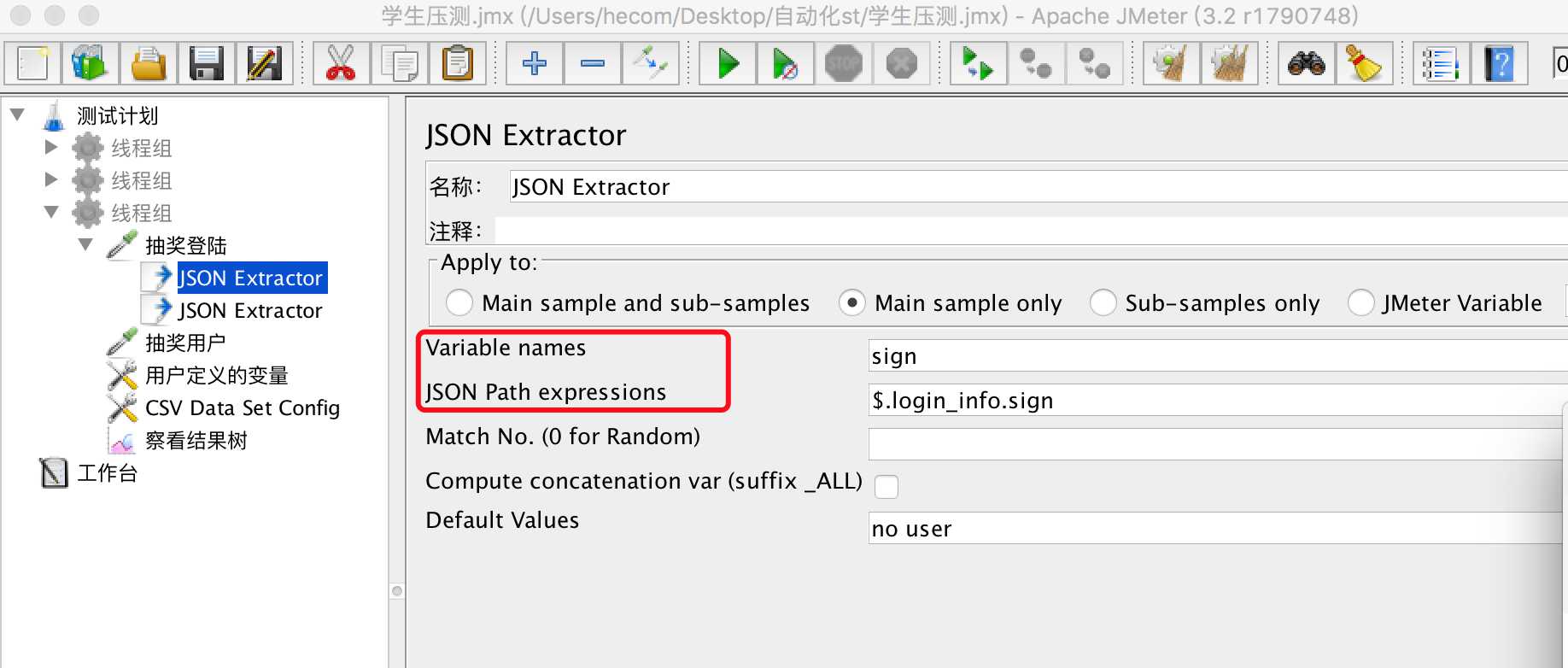Select 测试计划 test plan node
Image resolution: width=1568 pixels, height=668 pixels.
[x=117, y=115]
